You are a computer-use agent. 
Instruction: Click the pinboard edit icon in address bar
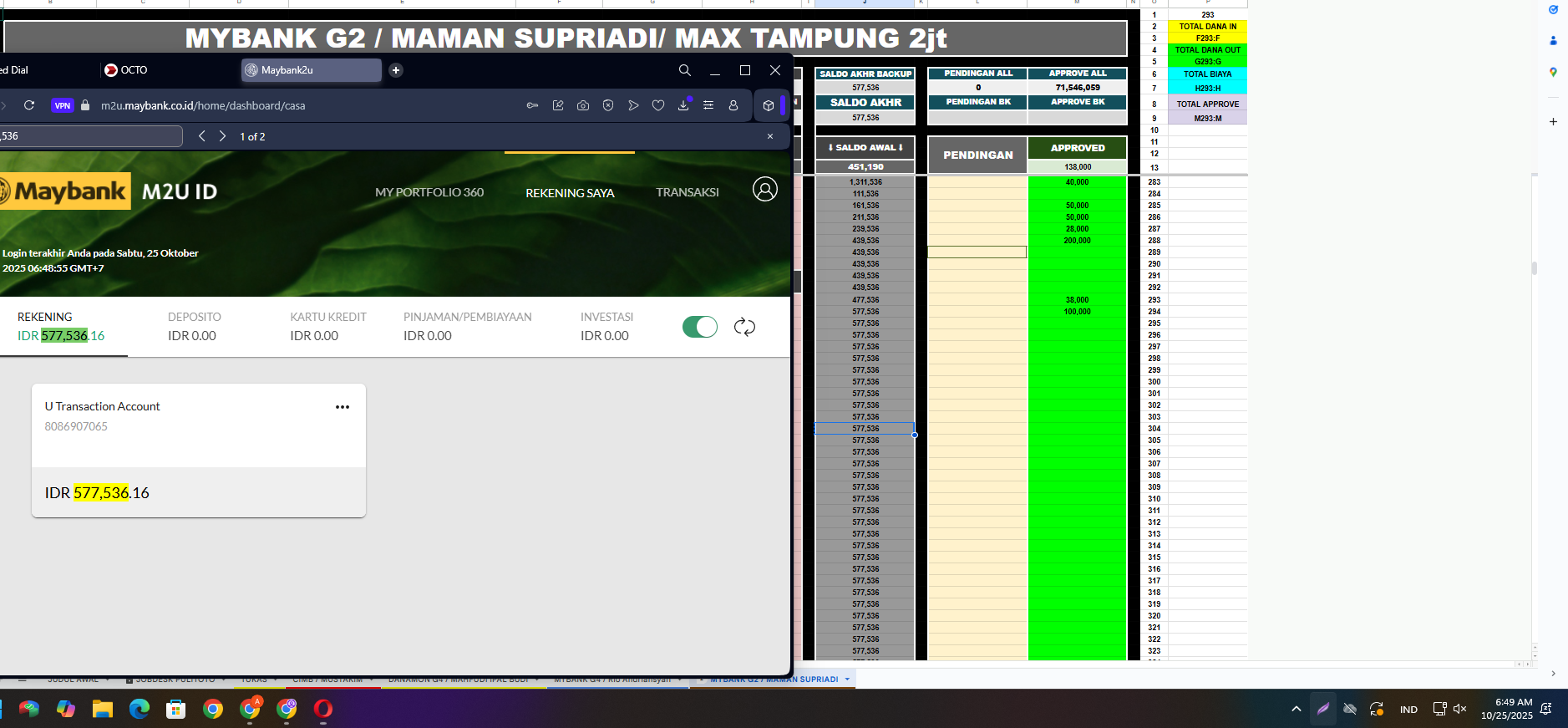pyautogui.click(x=558, y=105)
